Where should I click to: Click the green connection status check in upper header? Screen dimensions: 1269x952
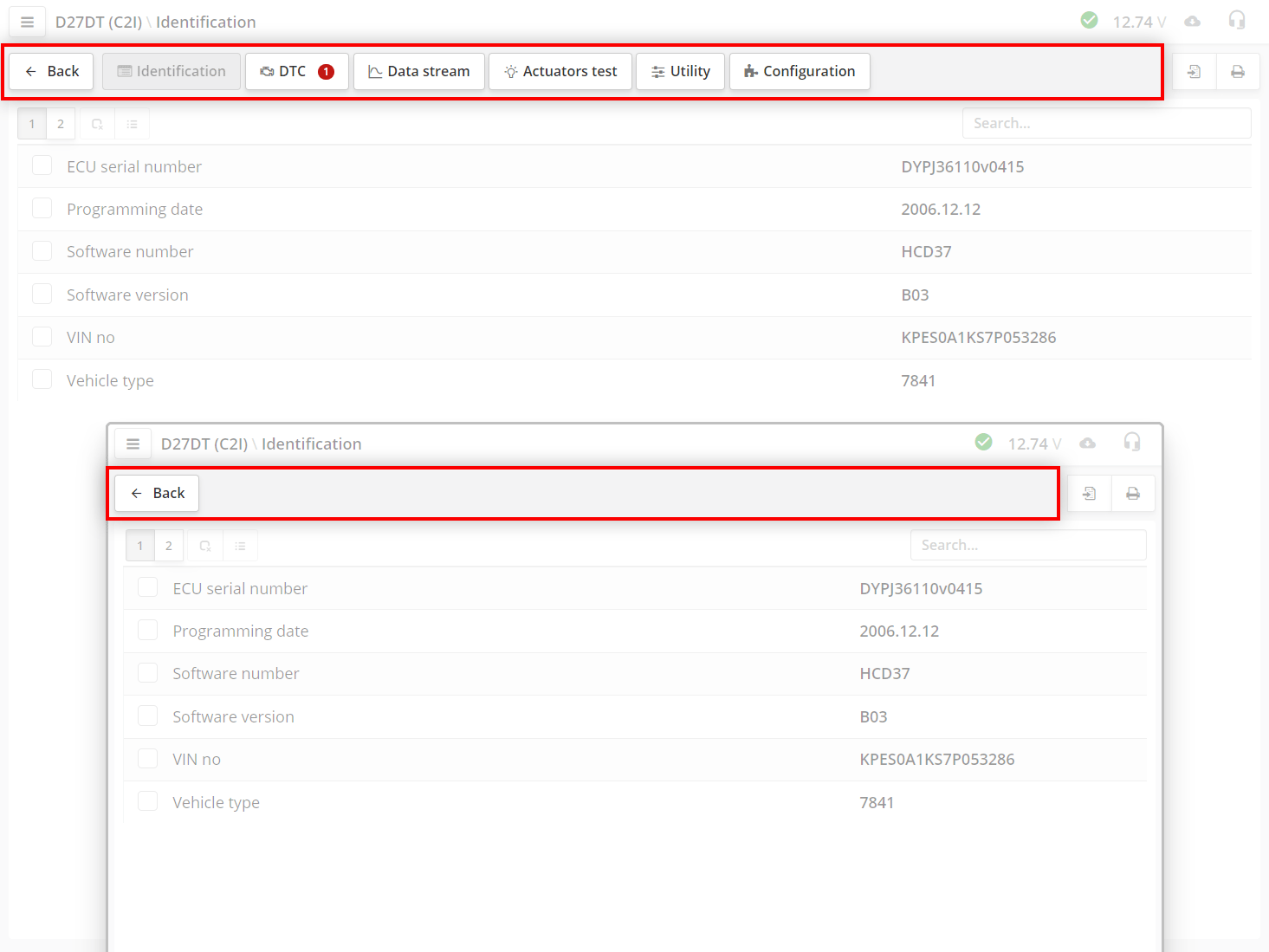pos(1090,21)
